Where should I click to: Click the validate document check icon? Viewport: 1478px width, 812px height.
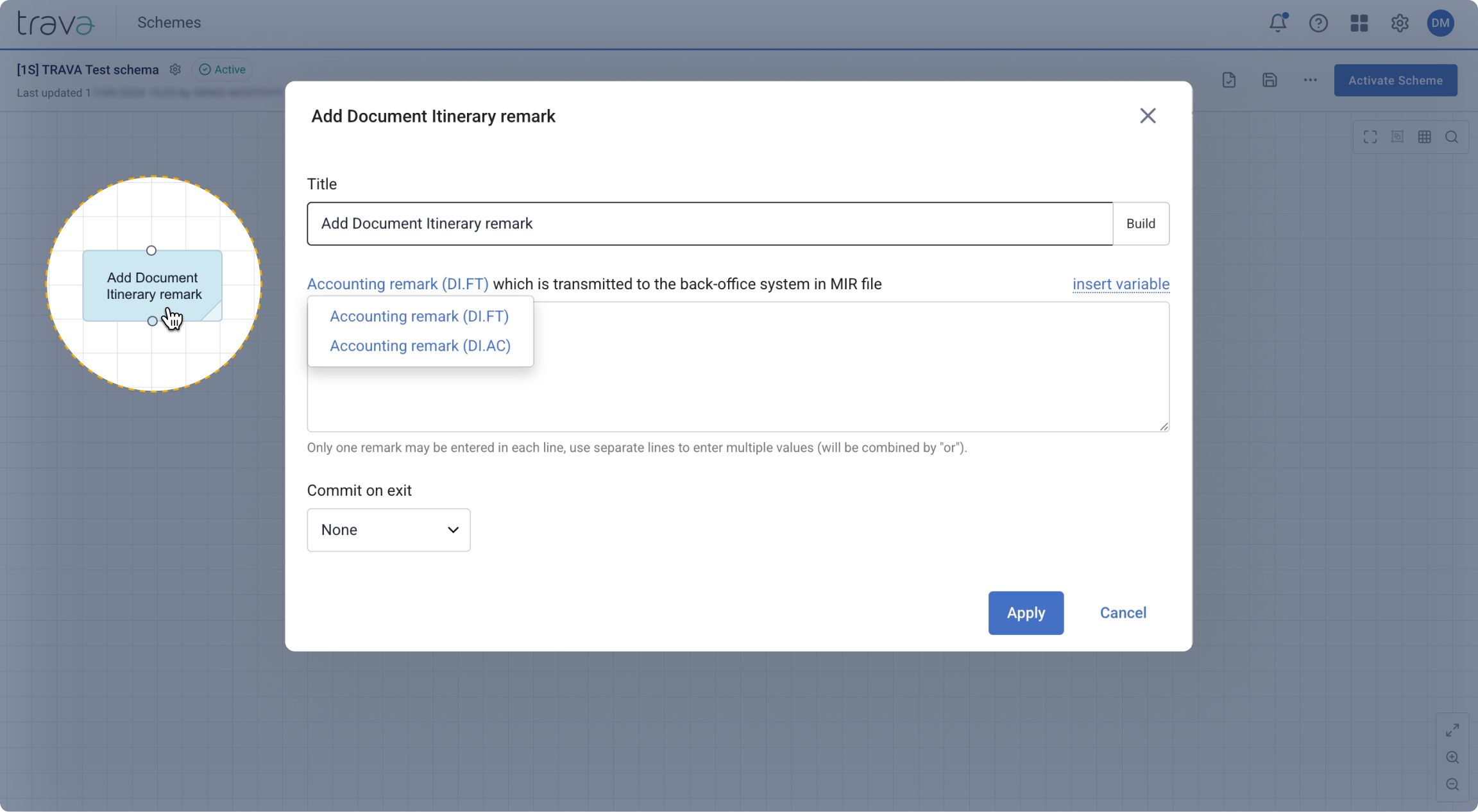(x=1228, y=80)
